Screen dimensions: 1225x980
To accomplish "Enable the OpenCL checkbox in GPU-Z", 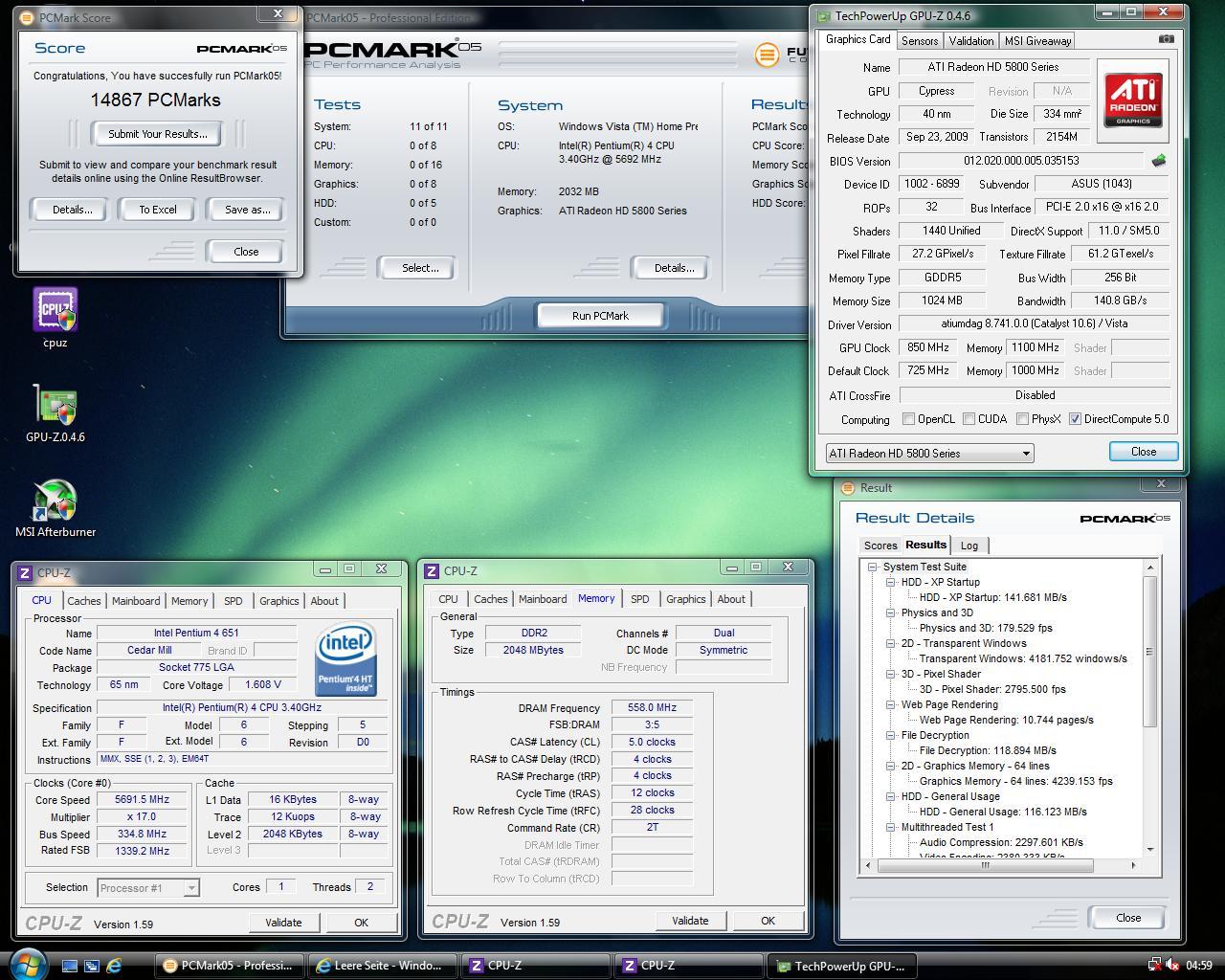I will pos(909,419).
